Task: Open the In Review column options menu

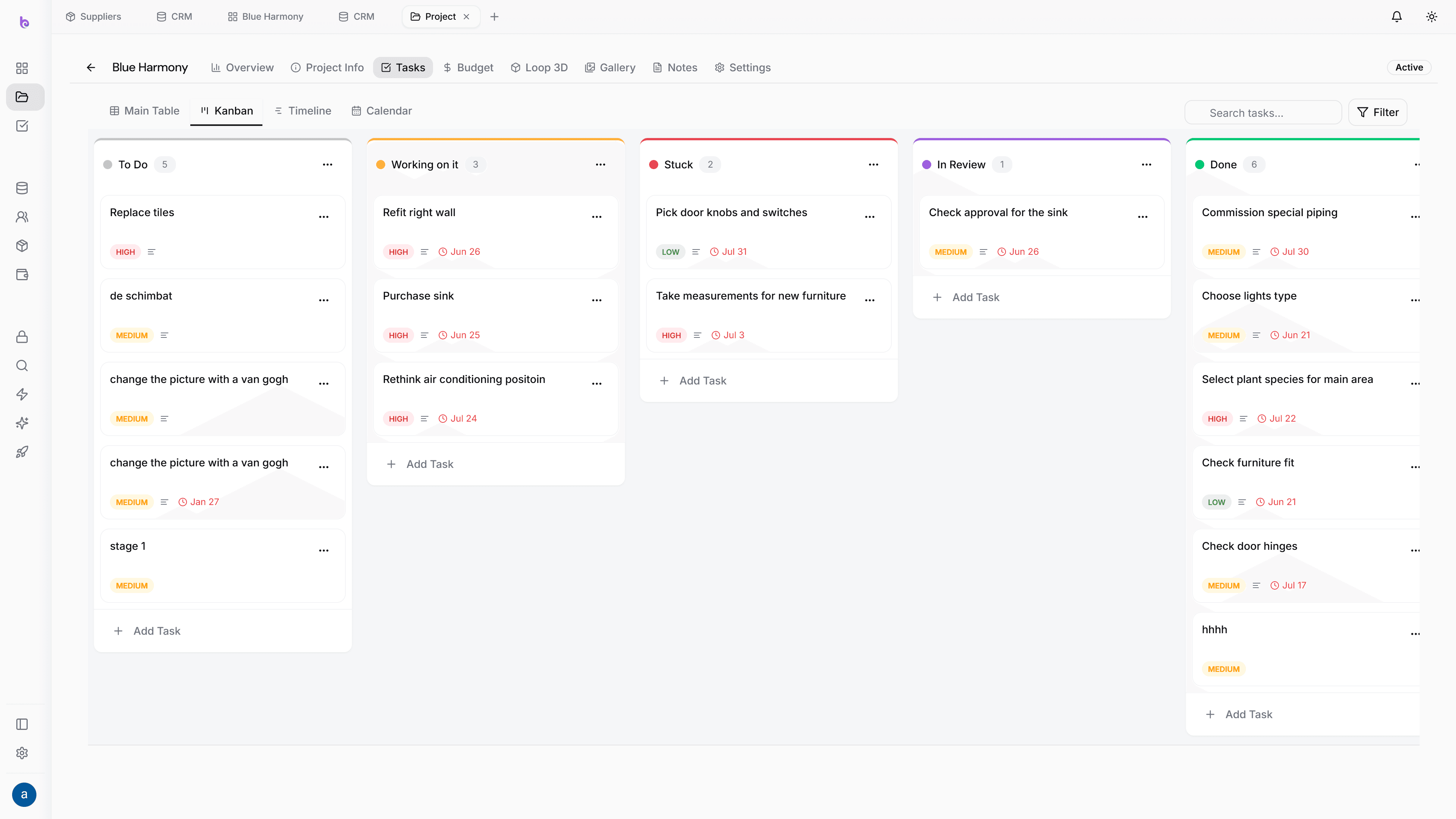Action: [1147, 165]
